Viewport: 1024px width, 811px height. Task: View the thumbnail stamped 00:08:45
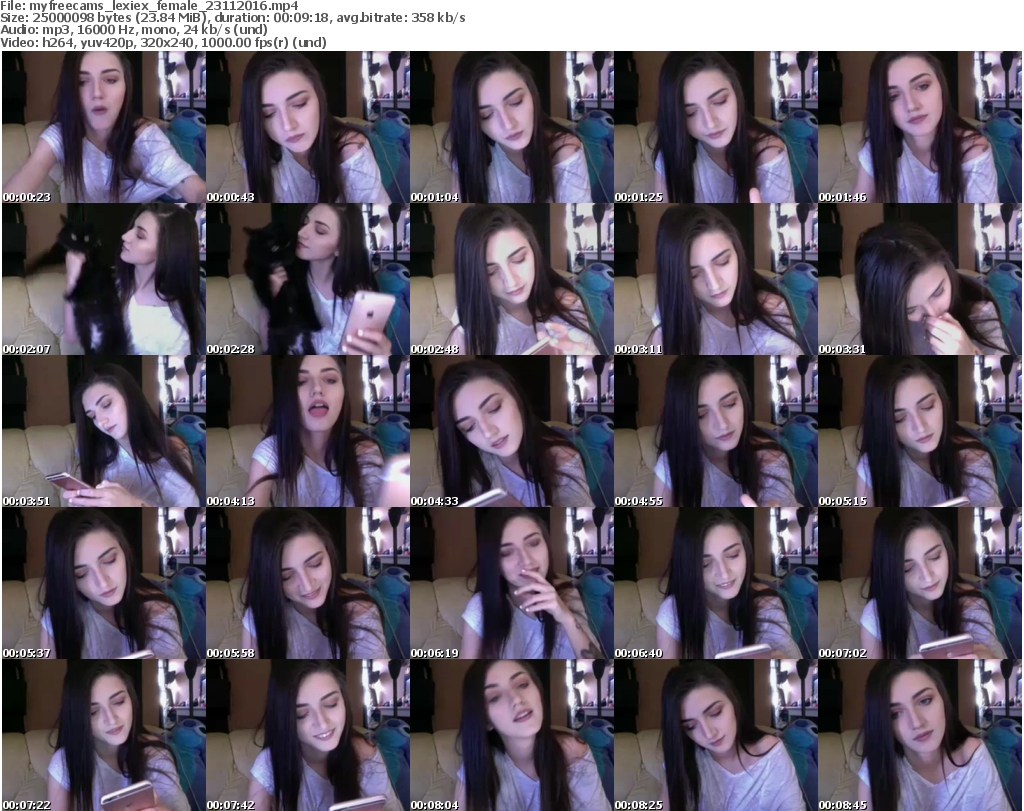920,735
